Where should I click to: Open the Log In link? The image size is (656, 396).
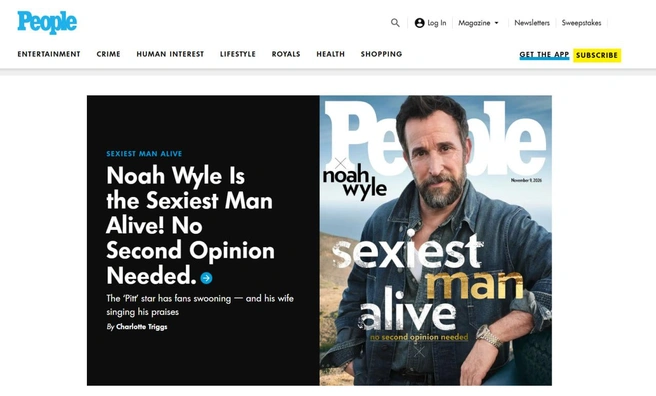coord(437,23)
